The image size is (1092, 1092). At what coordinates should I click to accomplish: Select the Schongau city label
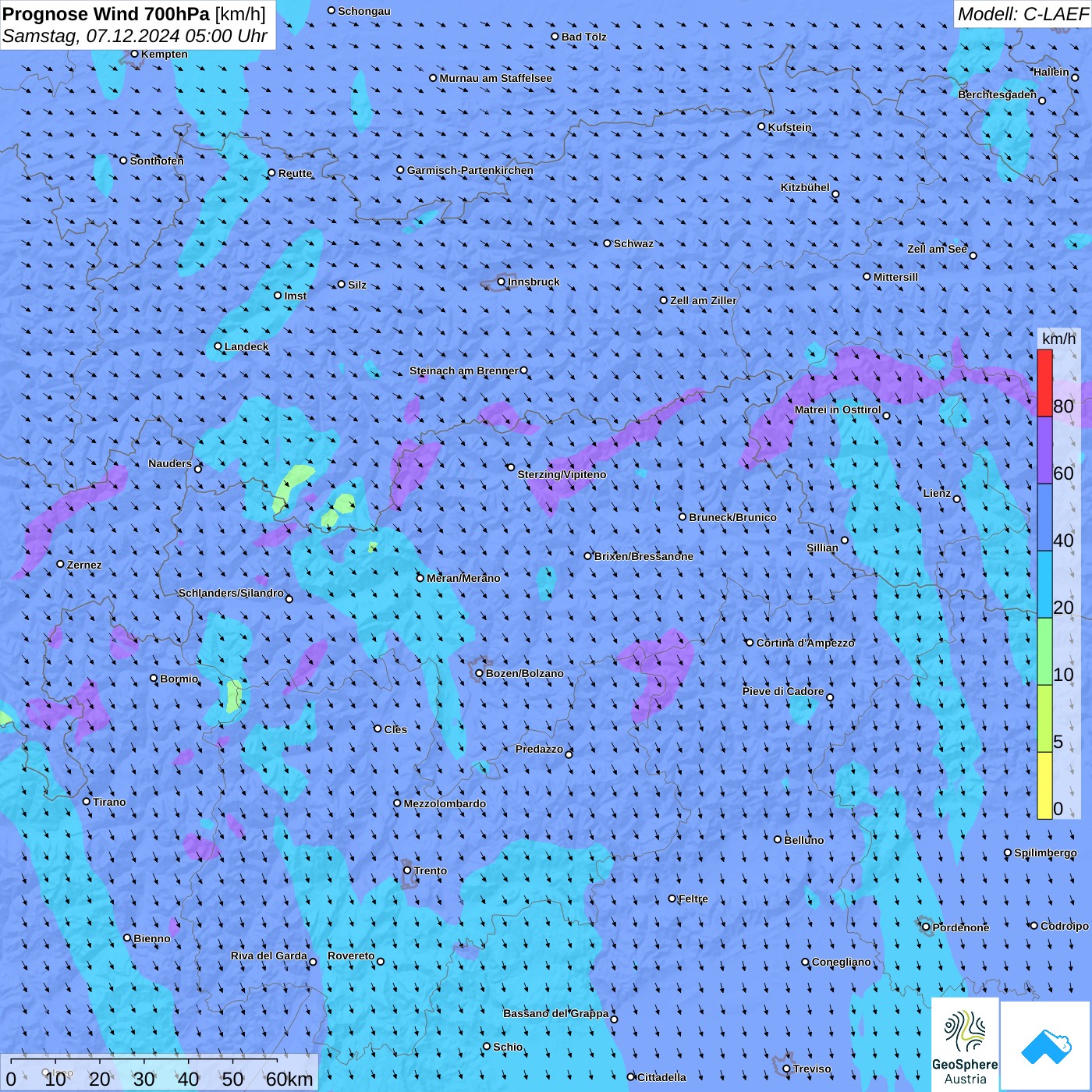pyautogui.click(x=363, y=11)
